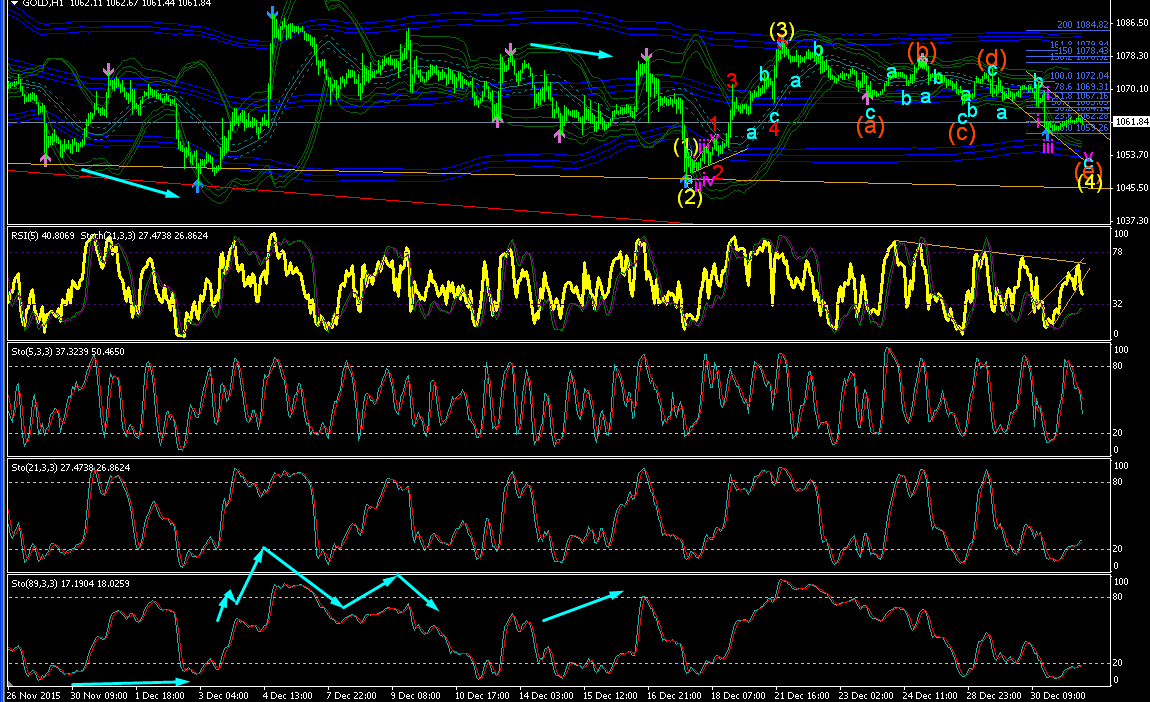1150x702 pixels.
Task: Click the 28 Dec 23:00 time label
Action: (994, 695)
